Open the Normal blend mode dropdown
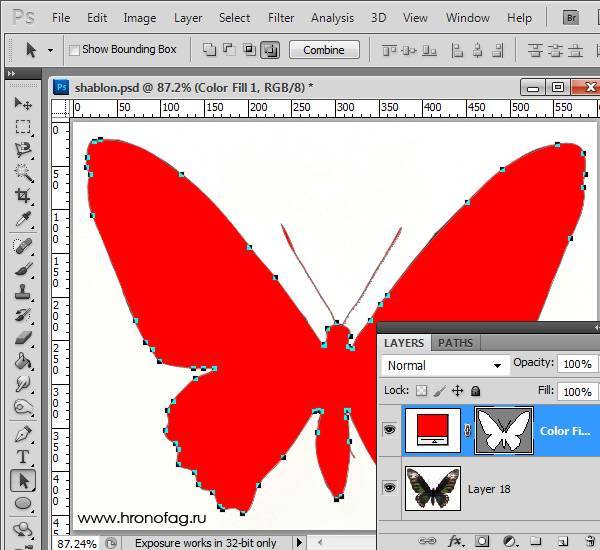 (446, 366)
